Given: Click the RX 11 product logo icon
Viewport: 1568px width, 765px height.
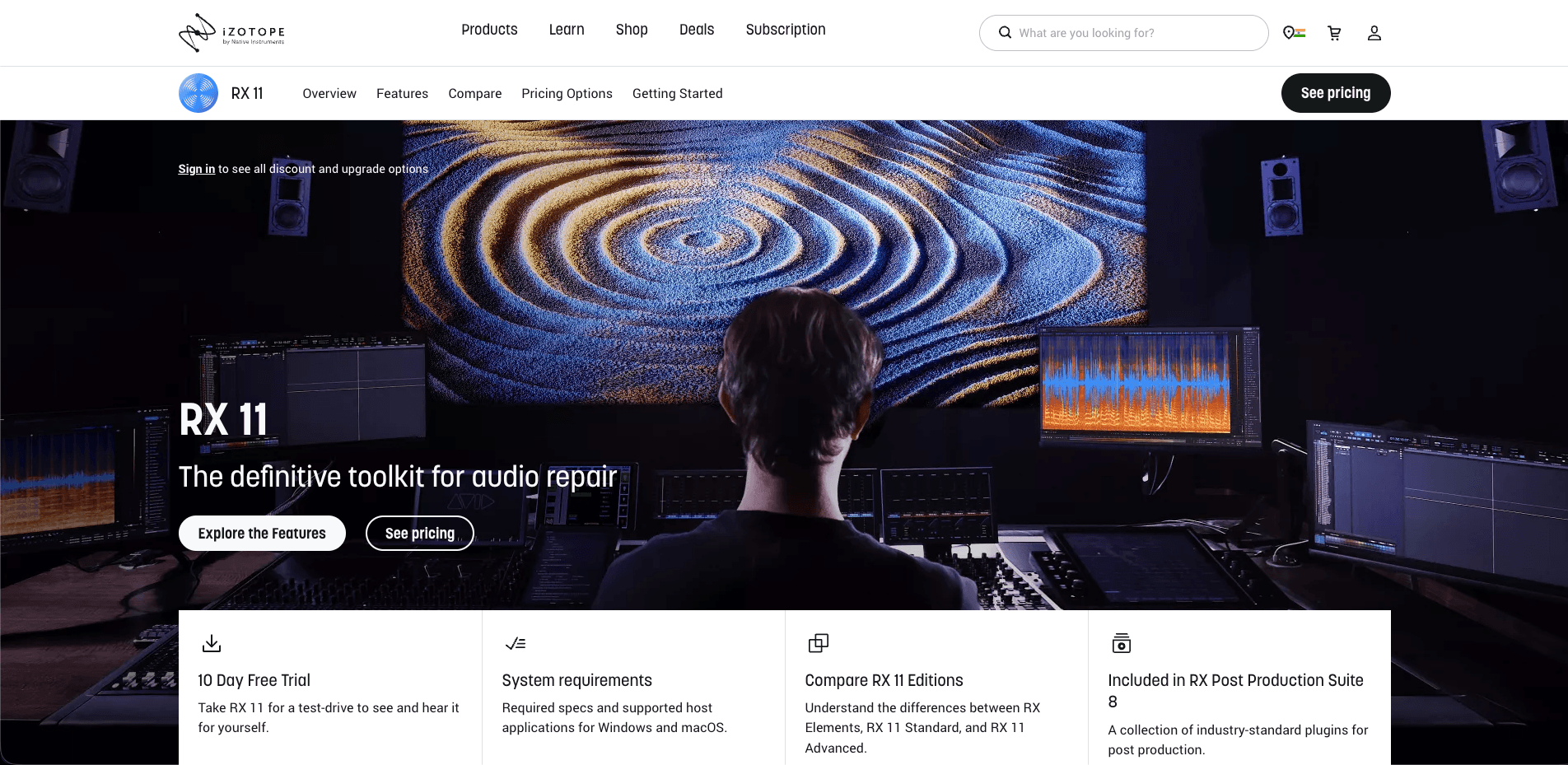Looking at the screenshot, I should (198, 93).
